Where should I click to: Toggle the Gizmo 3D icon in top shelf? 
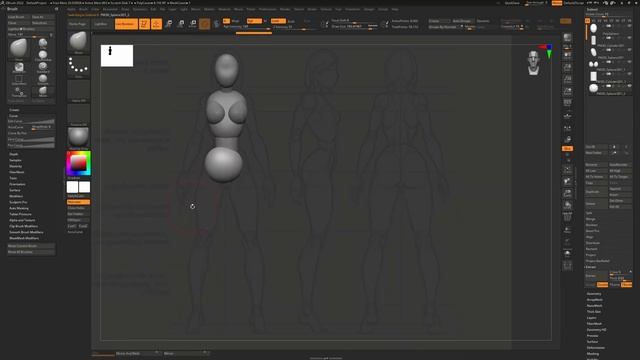[x=204, y=24]
